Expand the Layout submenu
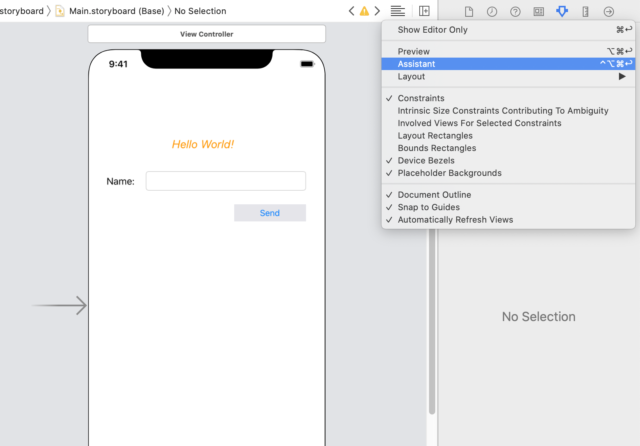 pyautogui.click(x=508, y=77)
